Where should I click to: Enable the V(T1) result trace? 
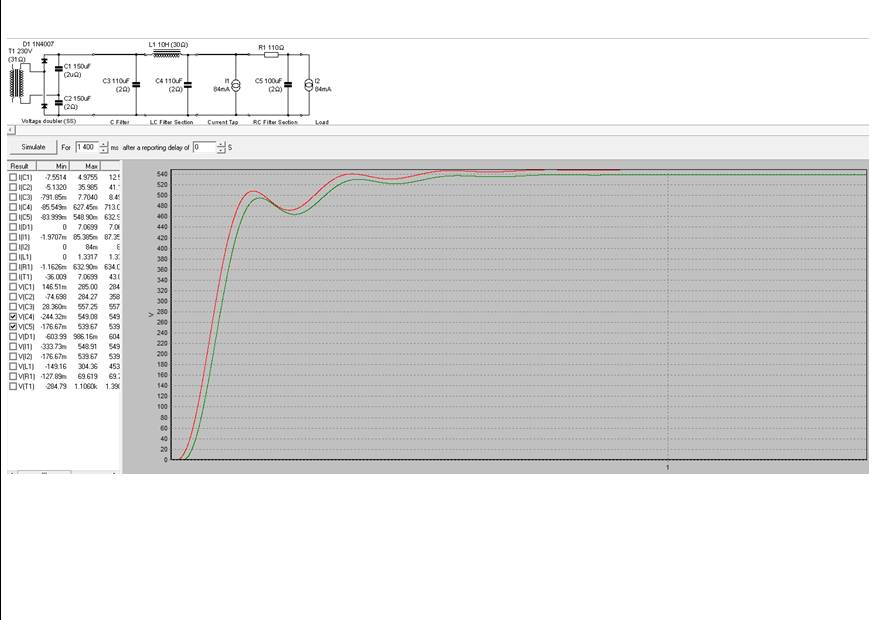click(13, 386)
